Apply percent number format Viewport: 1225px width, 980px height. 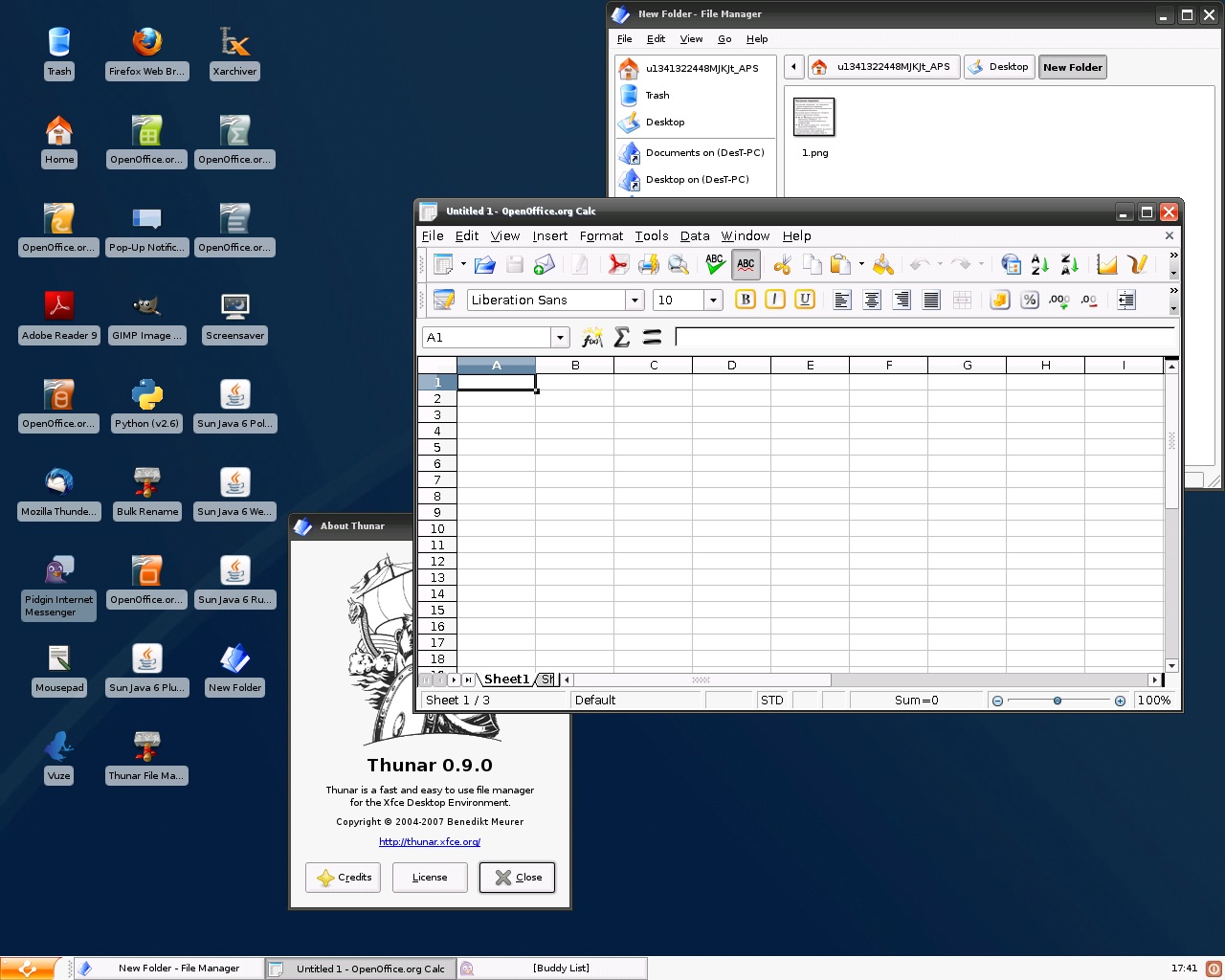[1030, 301]
